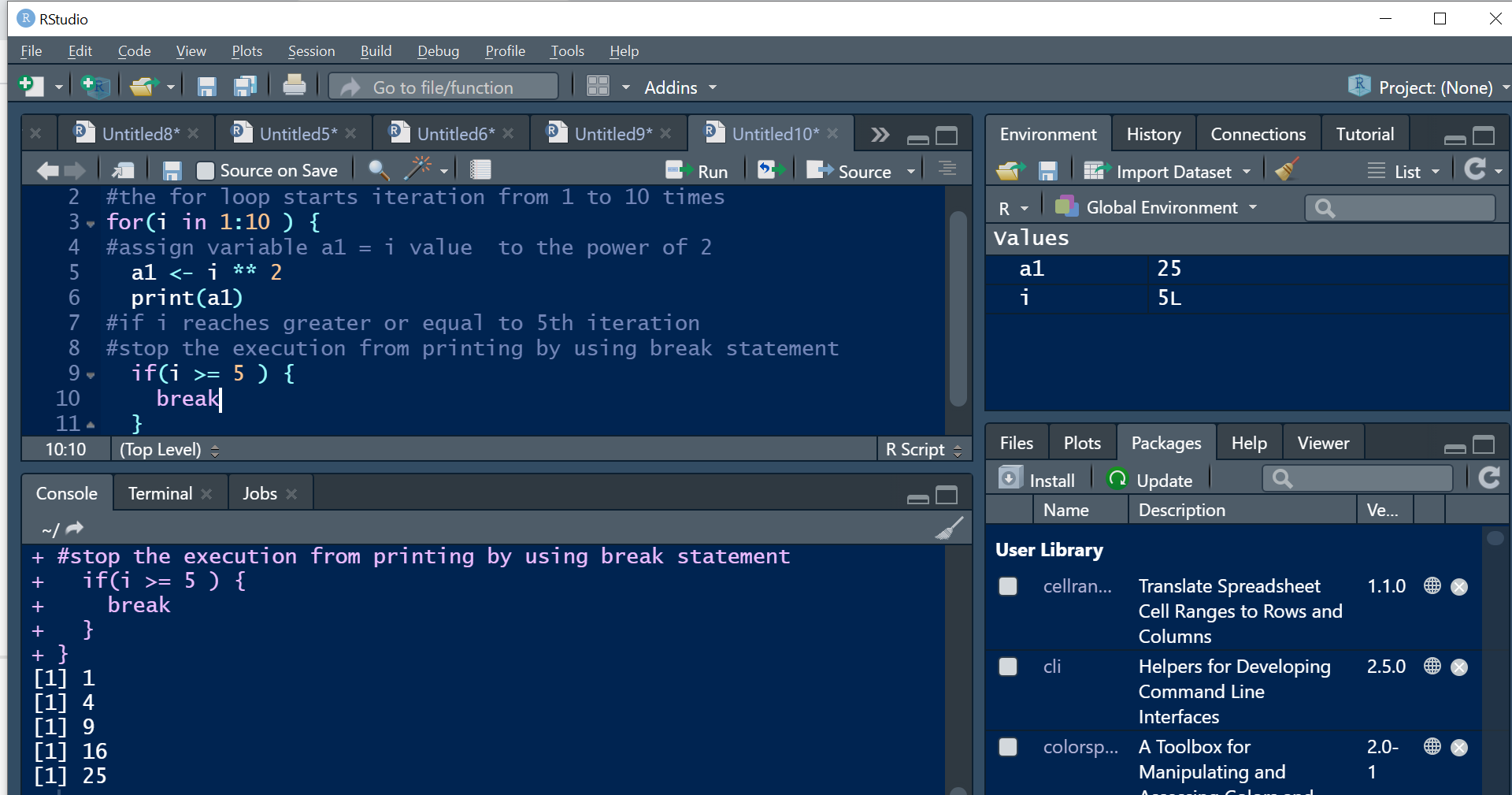The height and width of the screenshot is (795, 1512).
Task: Open the Debug menu
Action: (438, 50)
